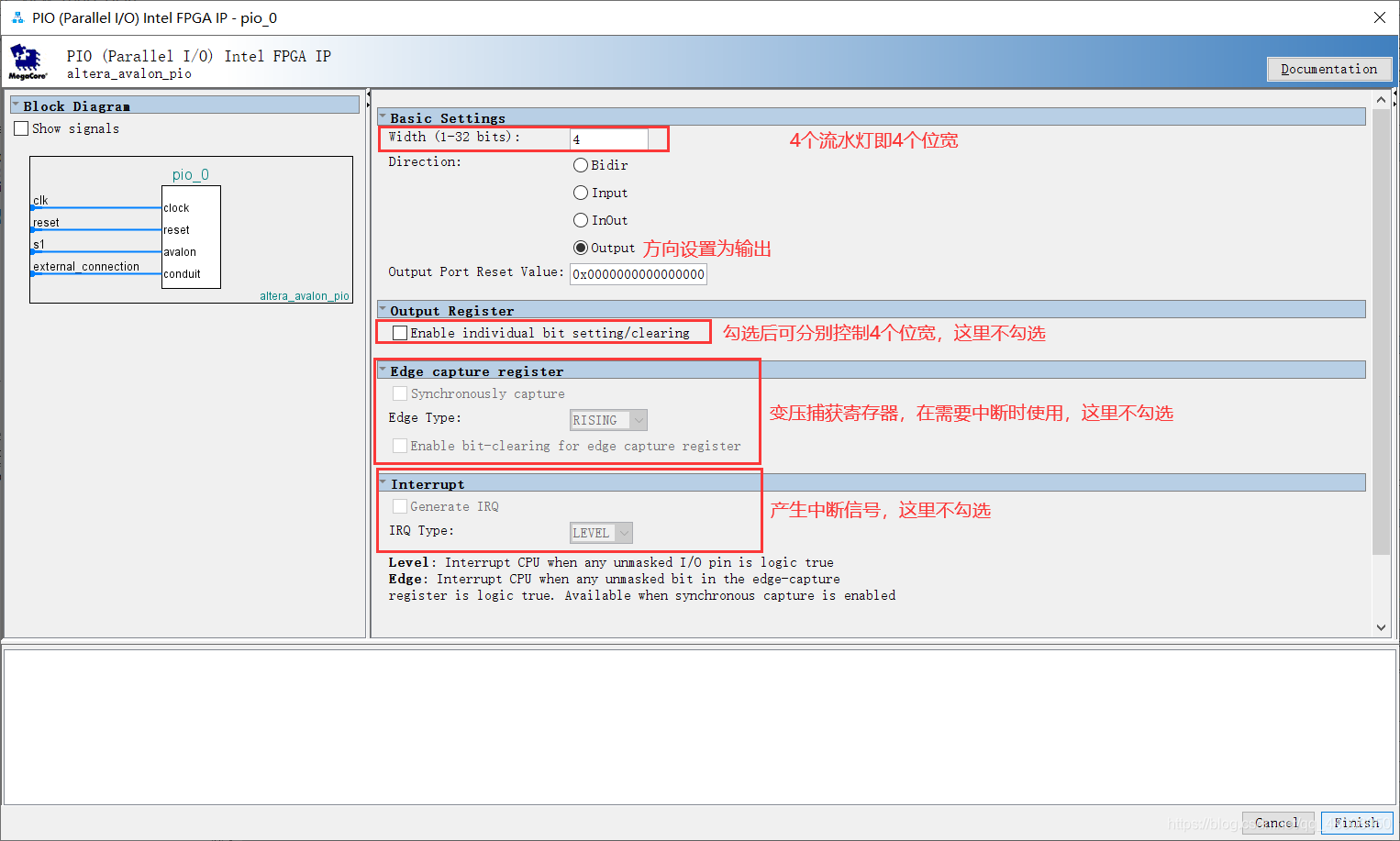The width and height of the screenshot is (1400, 841).
Task: Open the Edge Type RISING dropdown
Action: pos(609,420)
